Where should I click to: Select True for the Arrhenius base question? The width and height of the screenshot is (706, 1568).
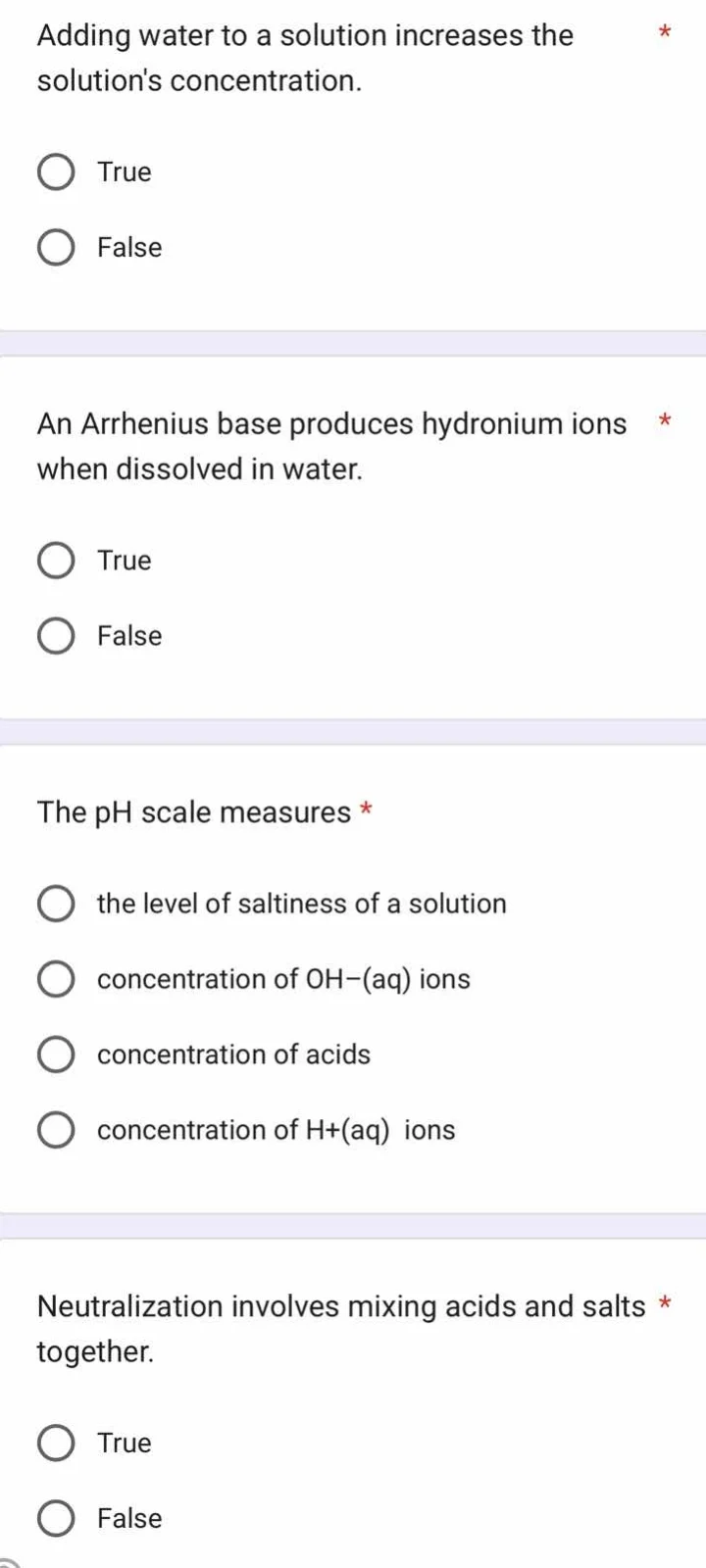[x=56, y=560]
